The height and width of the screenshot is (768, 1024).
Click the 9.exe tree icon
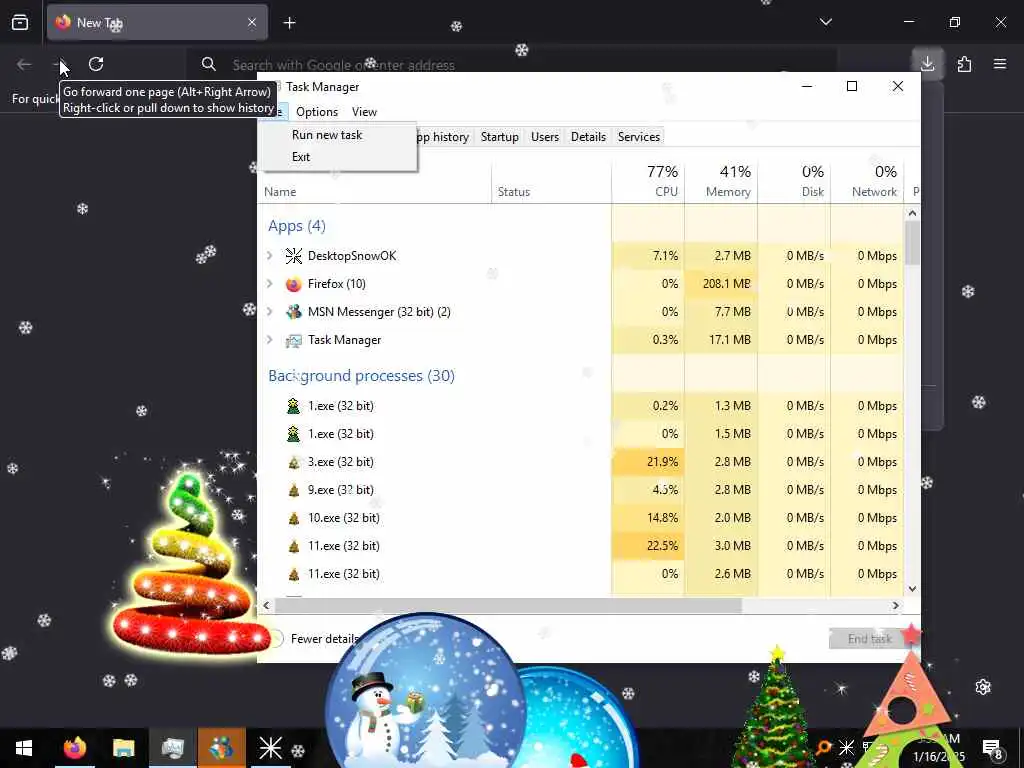coord(294,490)
